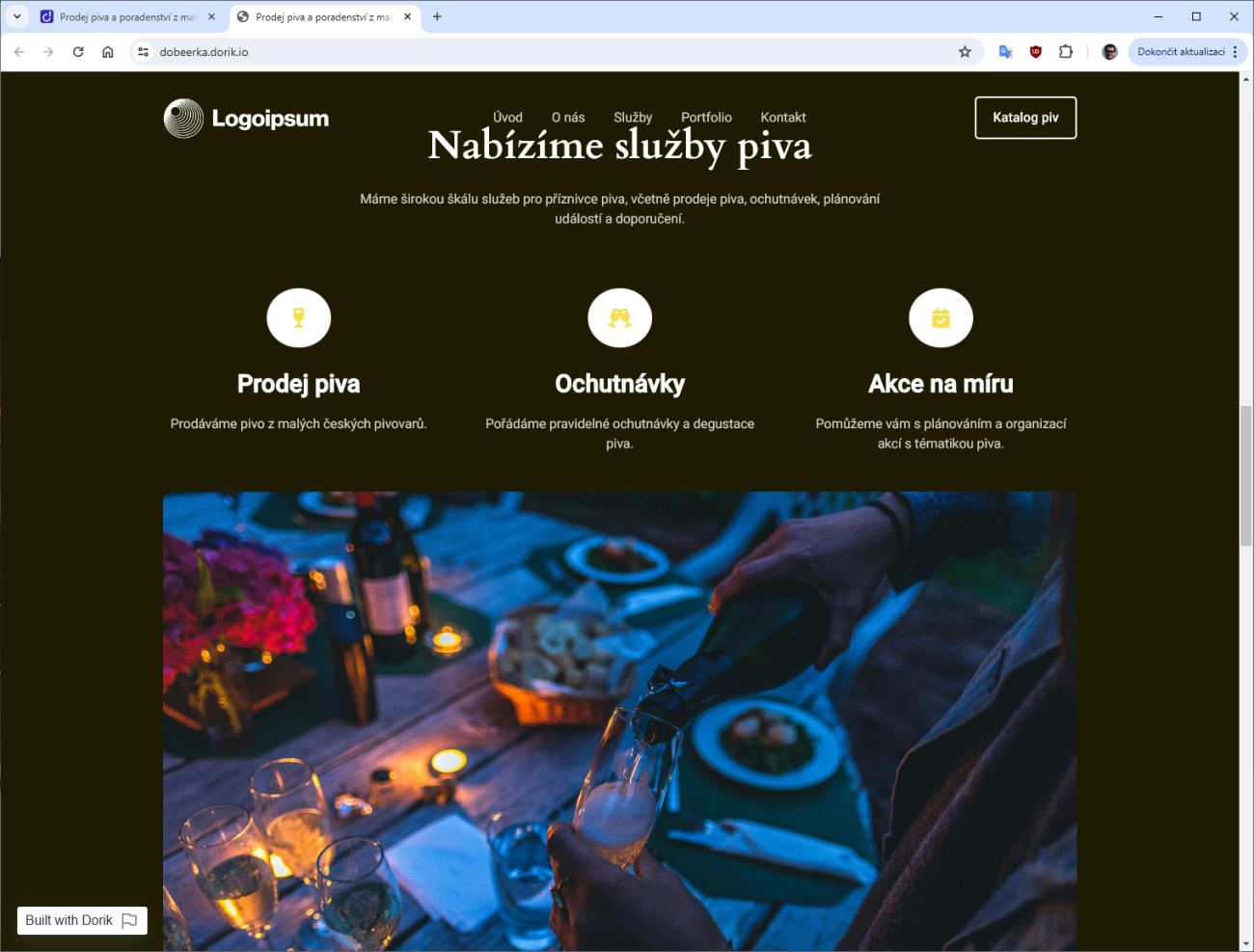View site information left of the URL
Screen dimensions: 1254x952
(x=143, y=52)
